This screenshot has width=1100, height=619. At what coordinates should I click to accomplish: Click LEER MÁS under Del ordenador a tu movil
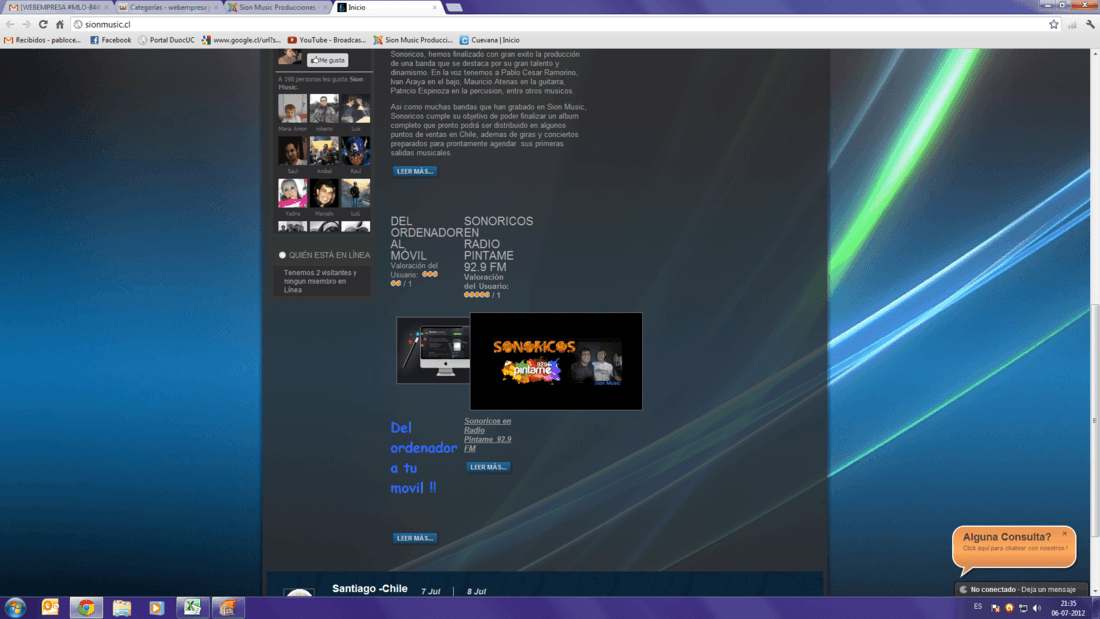coord(415,538)
